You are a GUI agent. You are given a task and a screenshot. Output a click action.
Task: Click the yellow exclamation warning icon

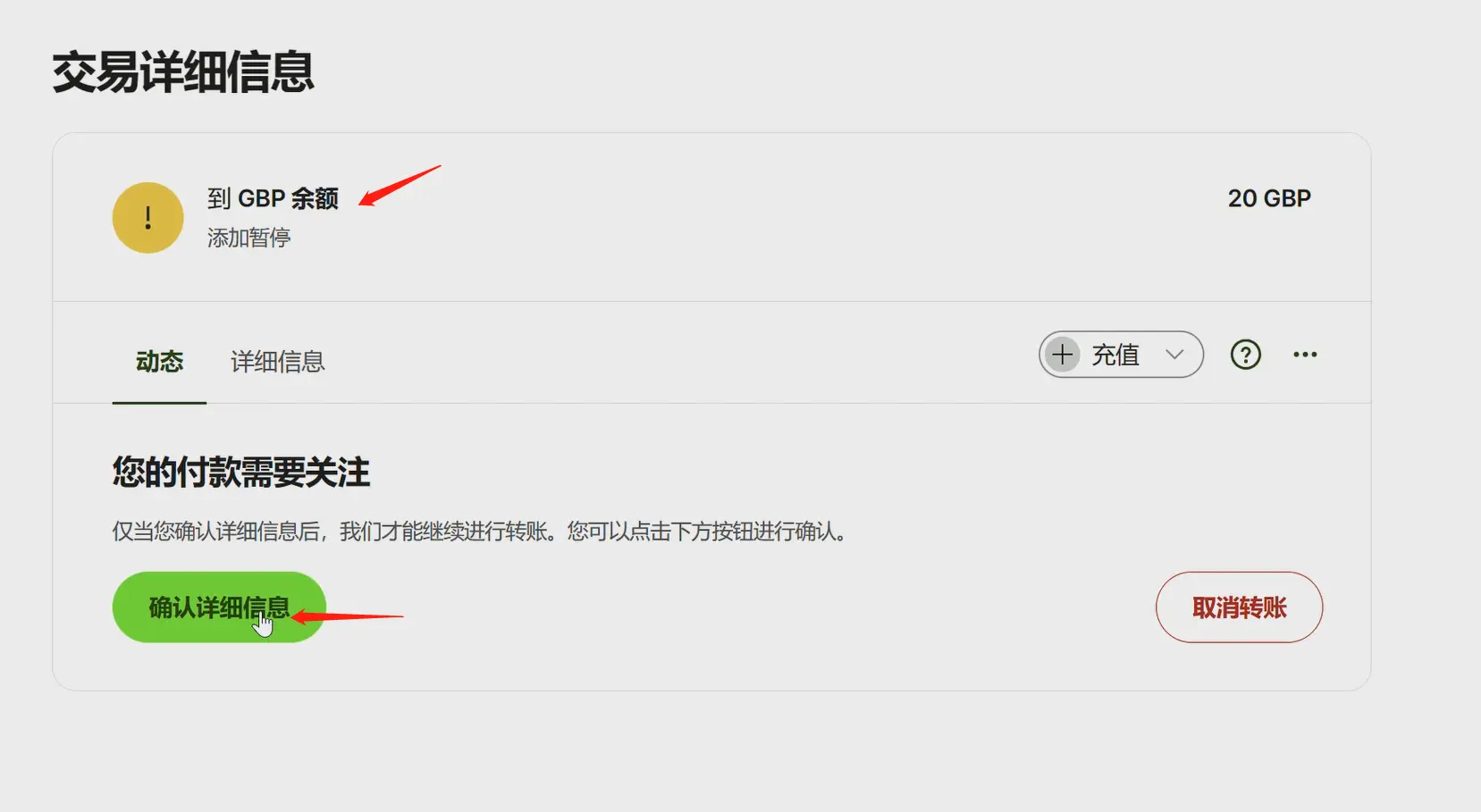148,218
